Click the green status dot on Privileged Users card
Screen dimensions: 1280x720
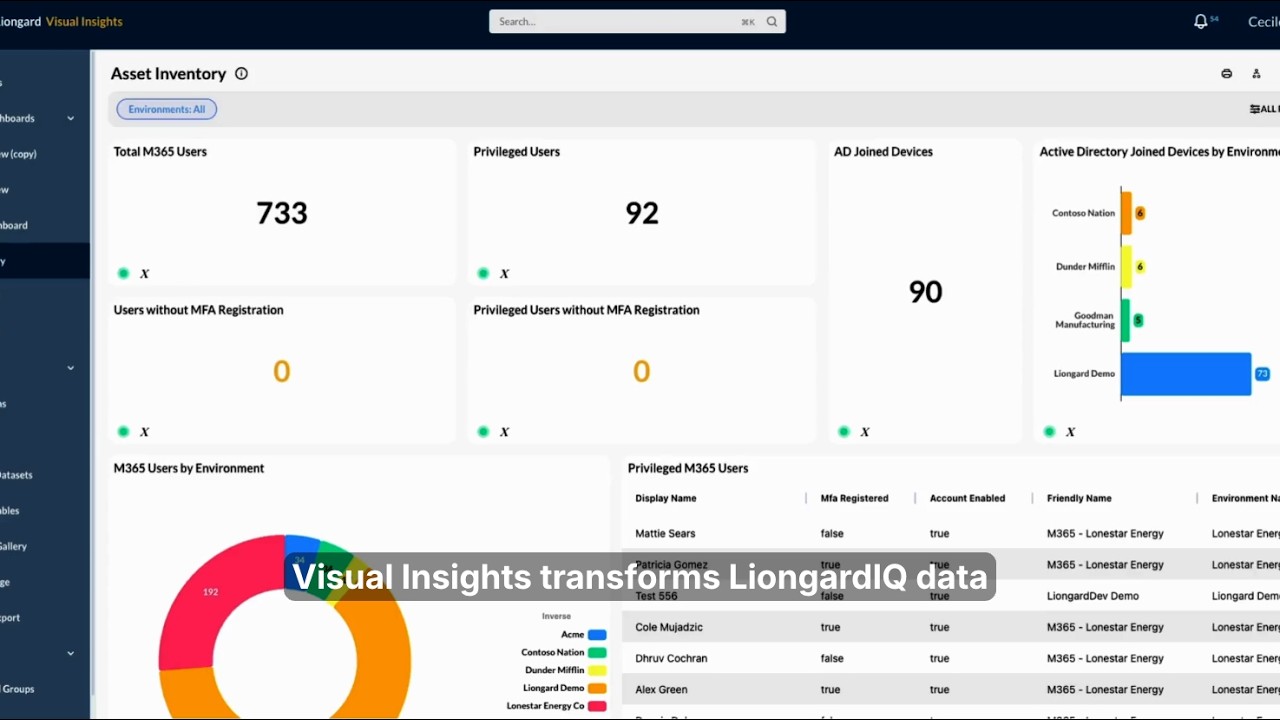[484, 273]
